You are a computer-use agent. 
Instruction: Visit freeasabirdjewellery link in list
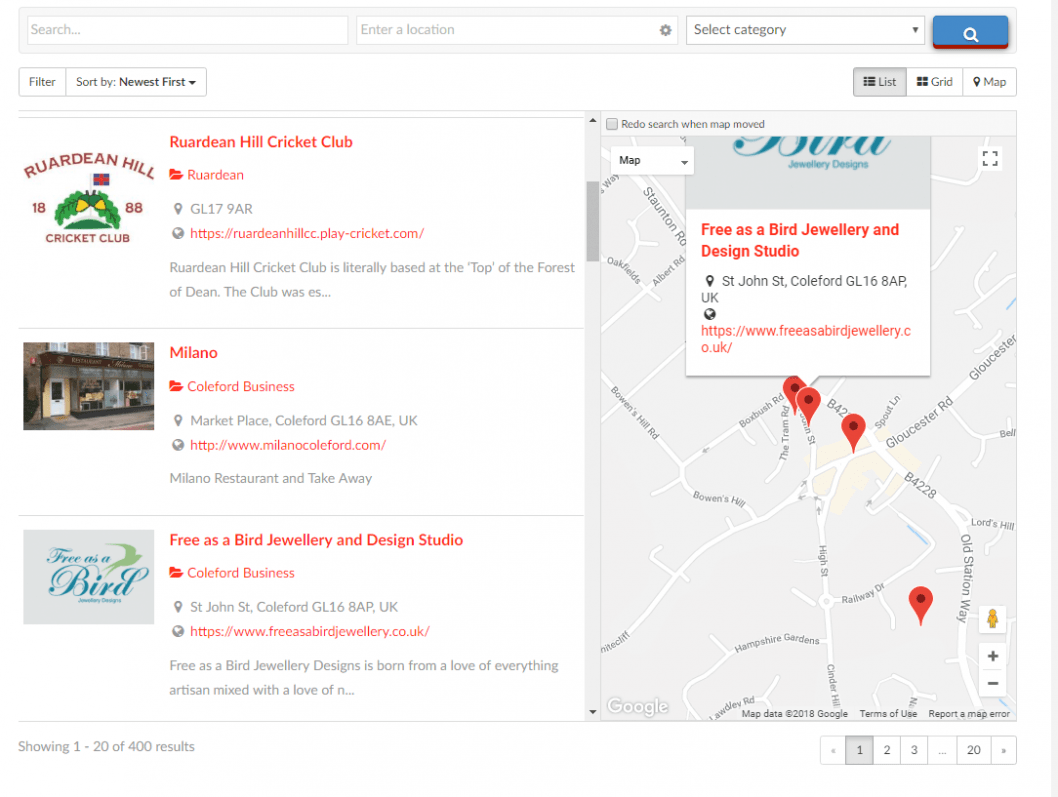coord(310,631)
